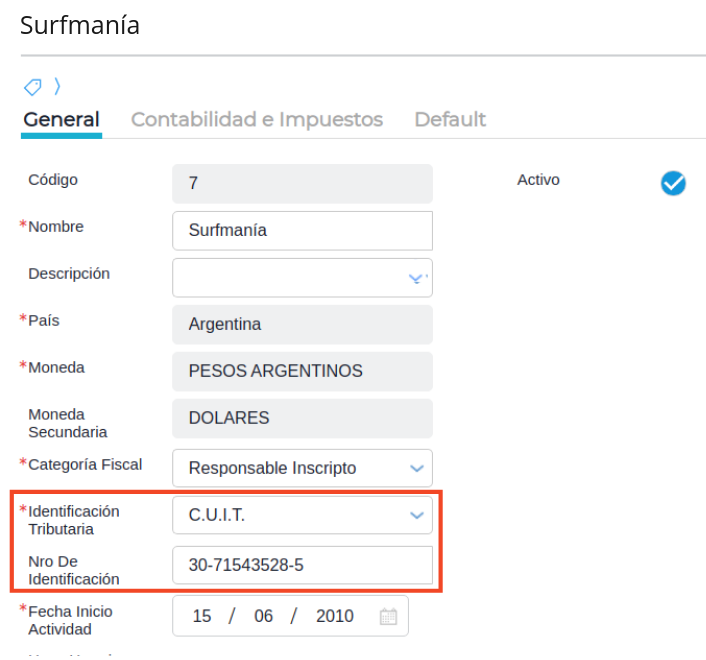Click the Código field showing 7
Viewport: 706px width, 660px height.
point(302,184)
